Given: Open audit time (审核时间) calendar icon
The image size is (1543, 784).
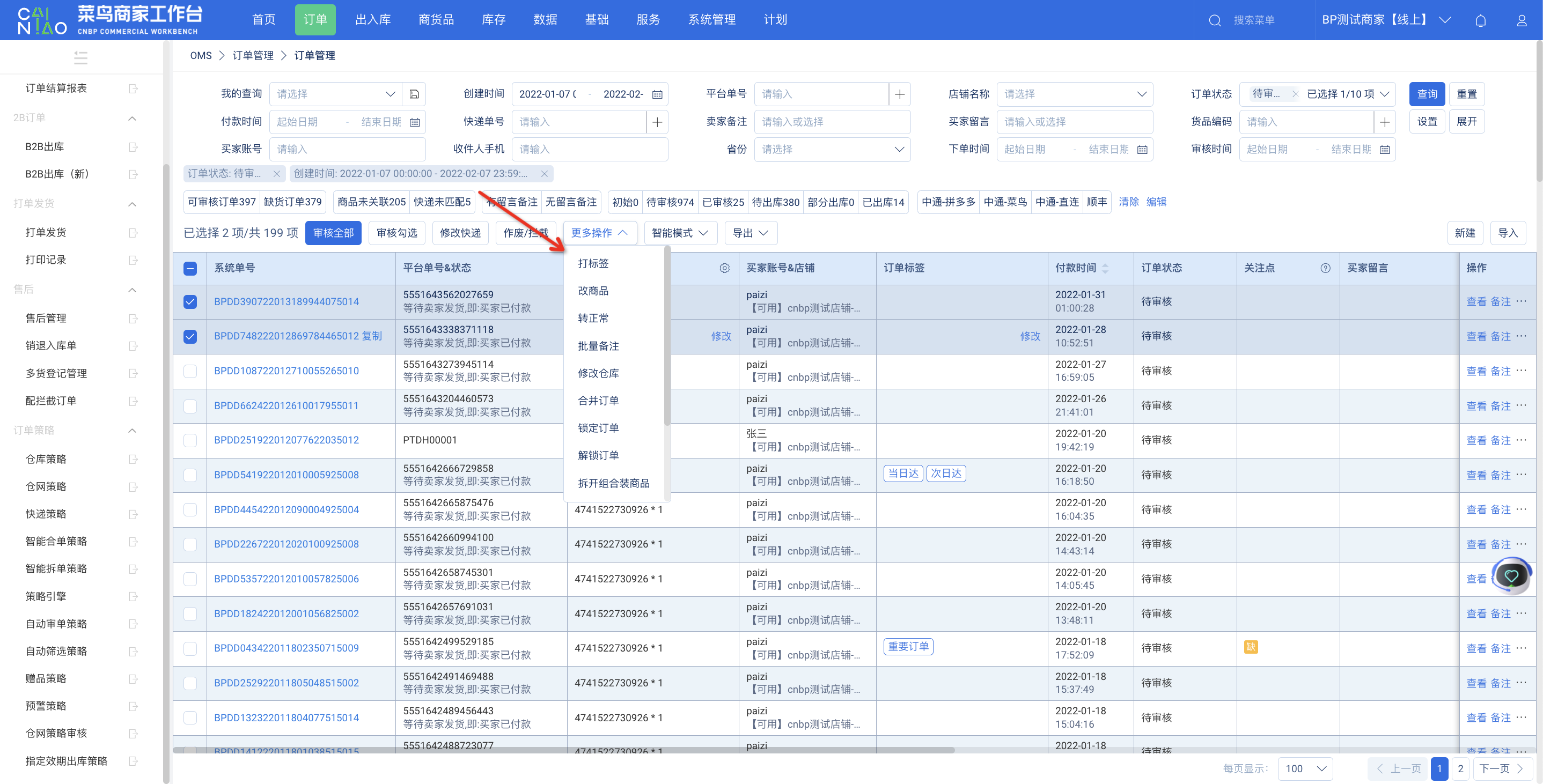Looking at the screenshot, I should point(1385,150).
